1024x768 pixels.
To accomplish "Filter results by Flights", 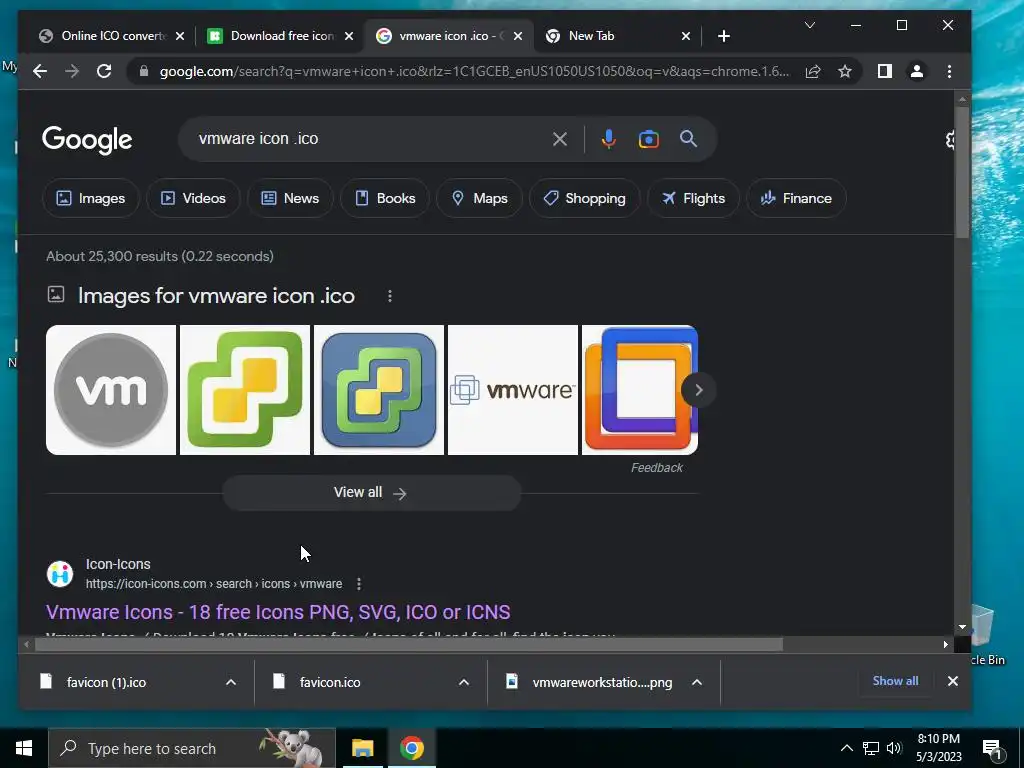I will click(693, 198).
